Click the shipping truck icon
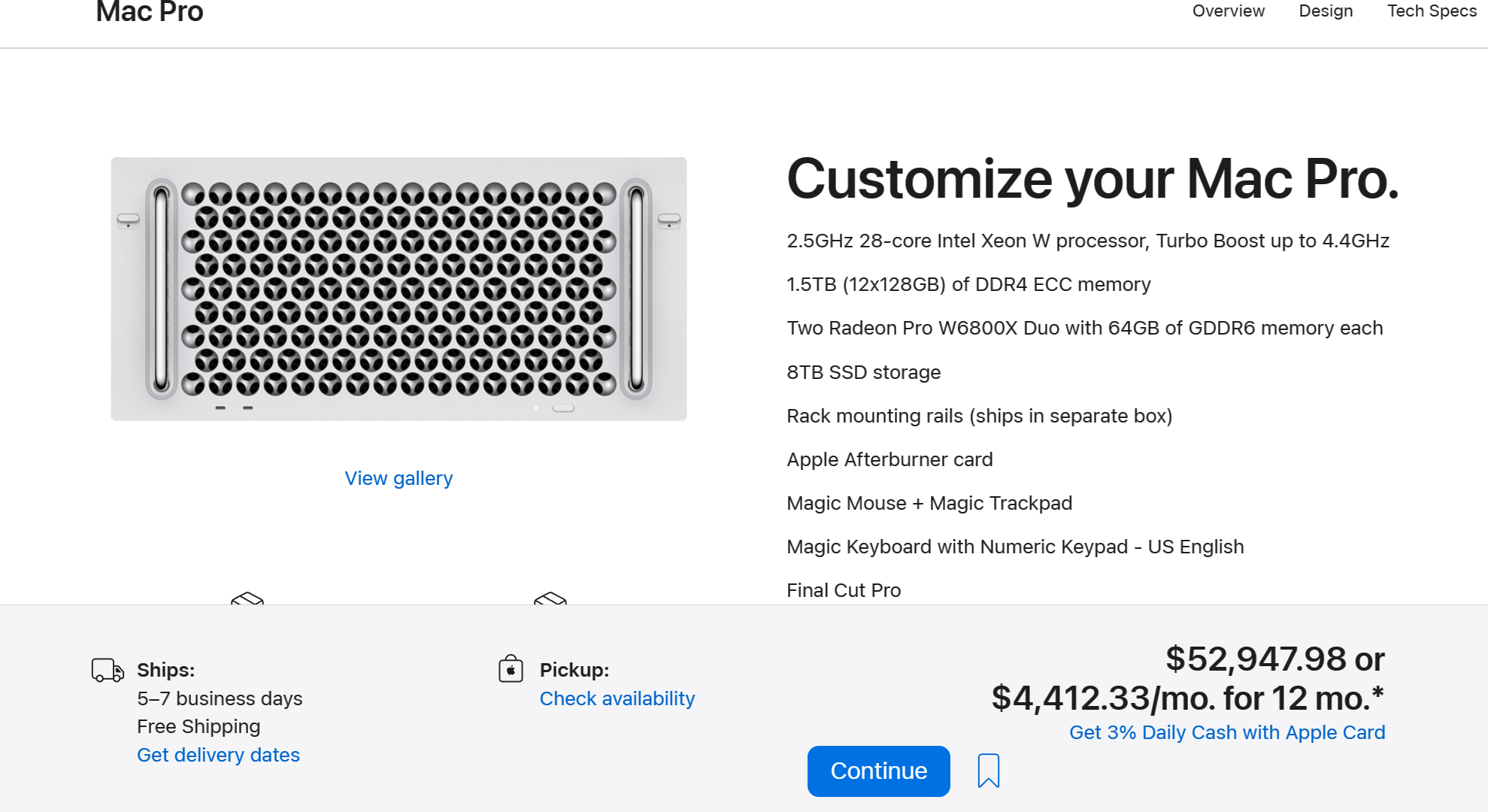The width and height of the screenshot is (1488, 812). coord(108,670)
